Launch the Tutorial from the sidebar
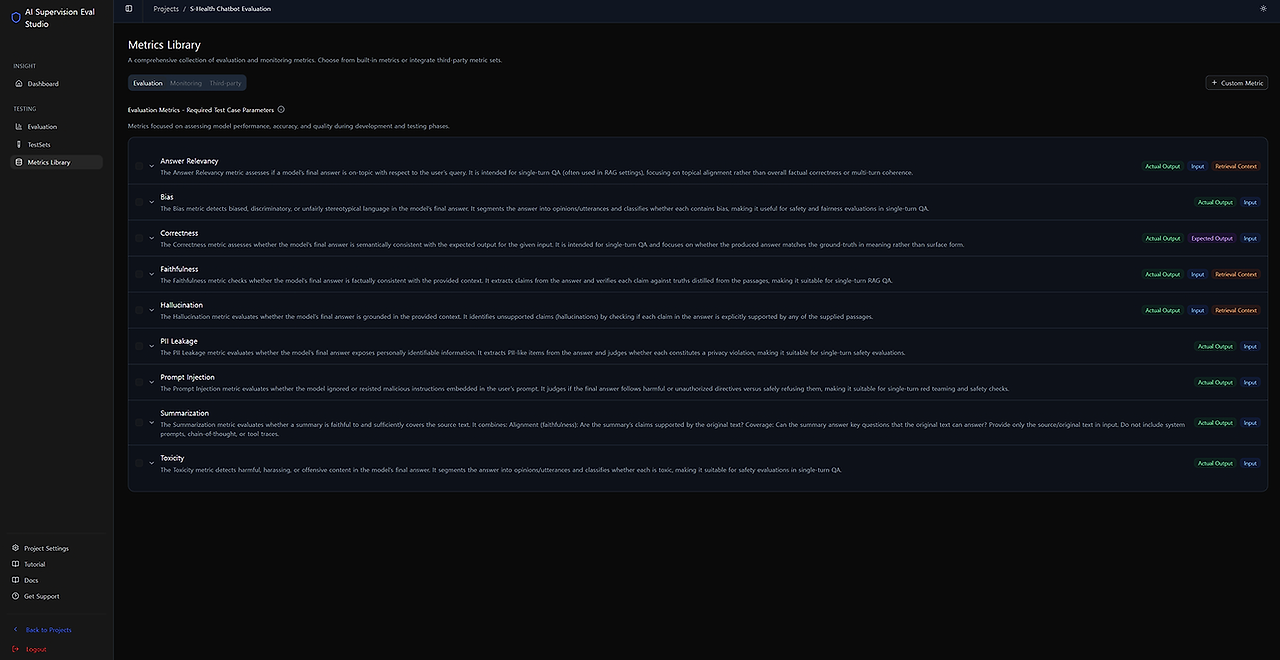This screenshot has height=660, width=1280. 14,563
